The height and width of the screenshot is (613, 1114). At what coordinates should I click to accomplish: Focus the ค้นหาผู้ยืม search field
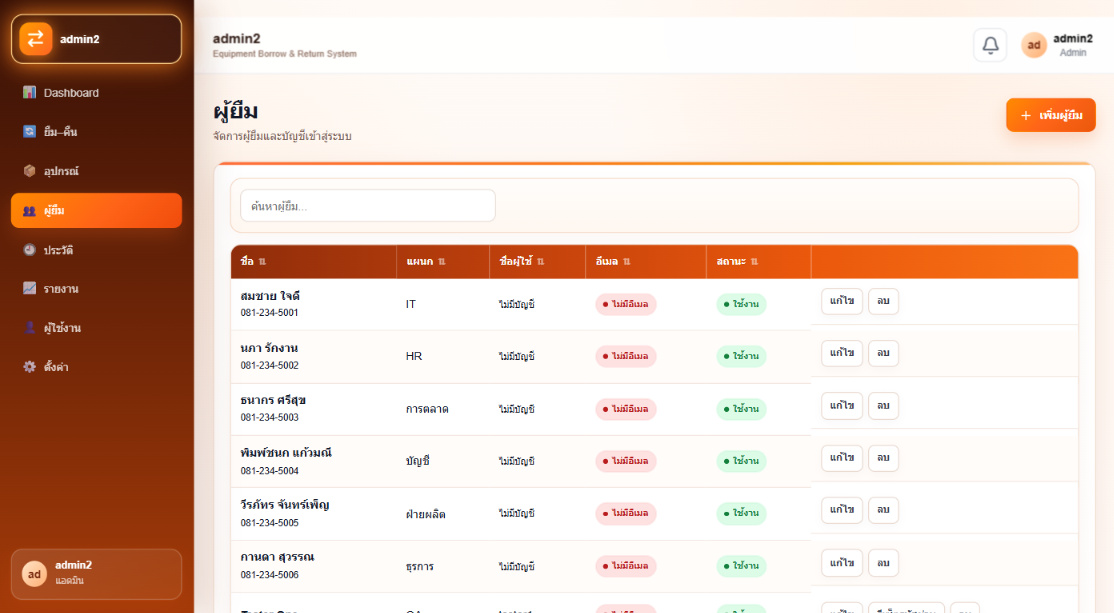[368, 206]
